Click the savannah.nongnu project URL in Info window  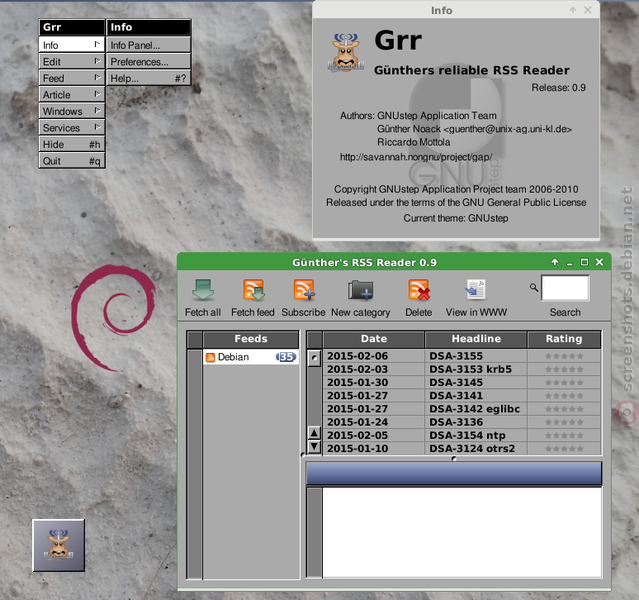[416, 157]
